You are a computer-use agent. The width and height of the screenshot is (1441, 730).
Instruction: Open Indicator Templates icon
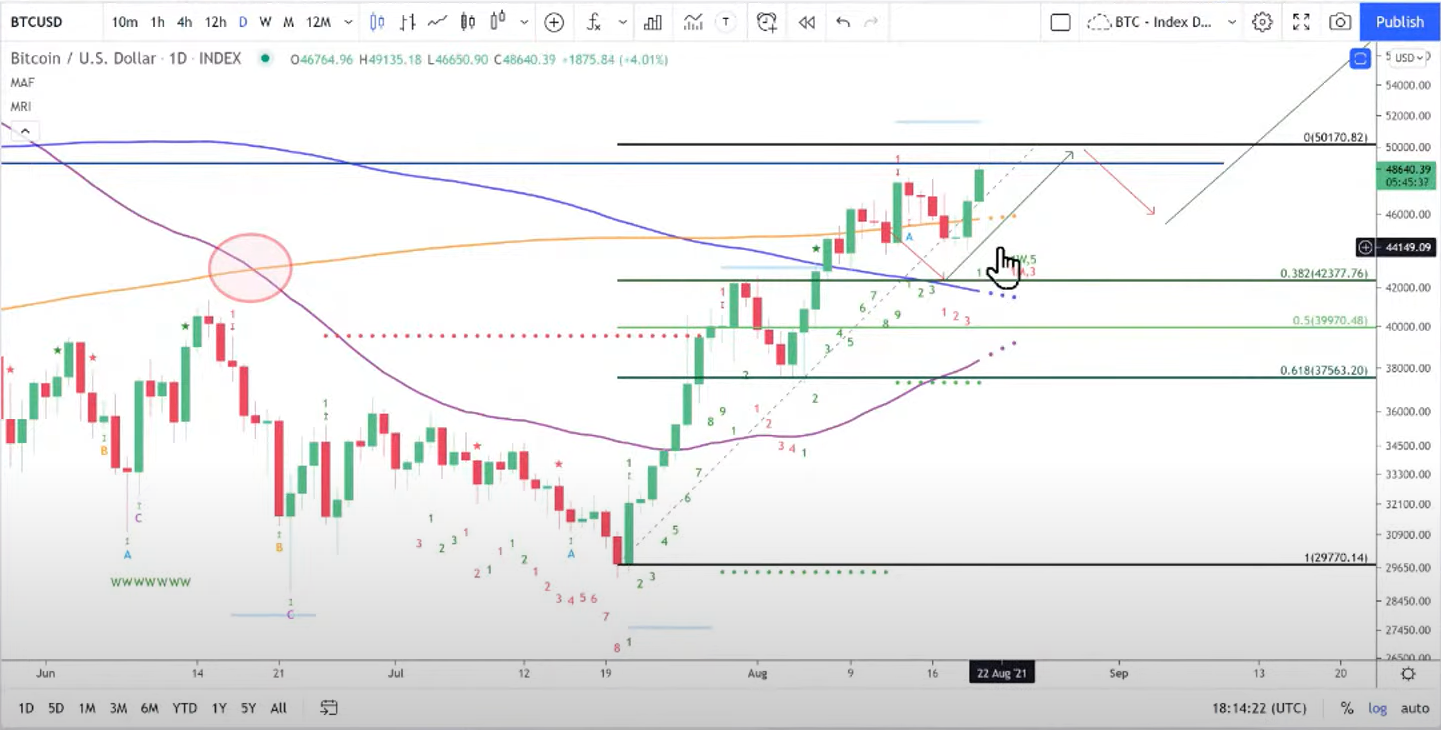point(694,22)
